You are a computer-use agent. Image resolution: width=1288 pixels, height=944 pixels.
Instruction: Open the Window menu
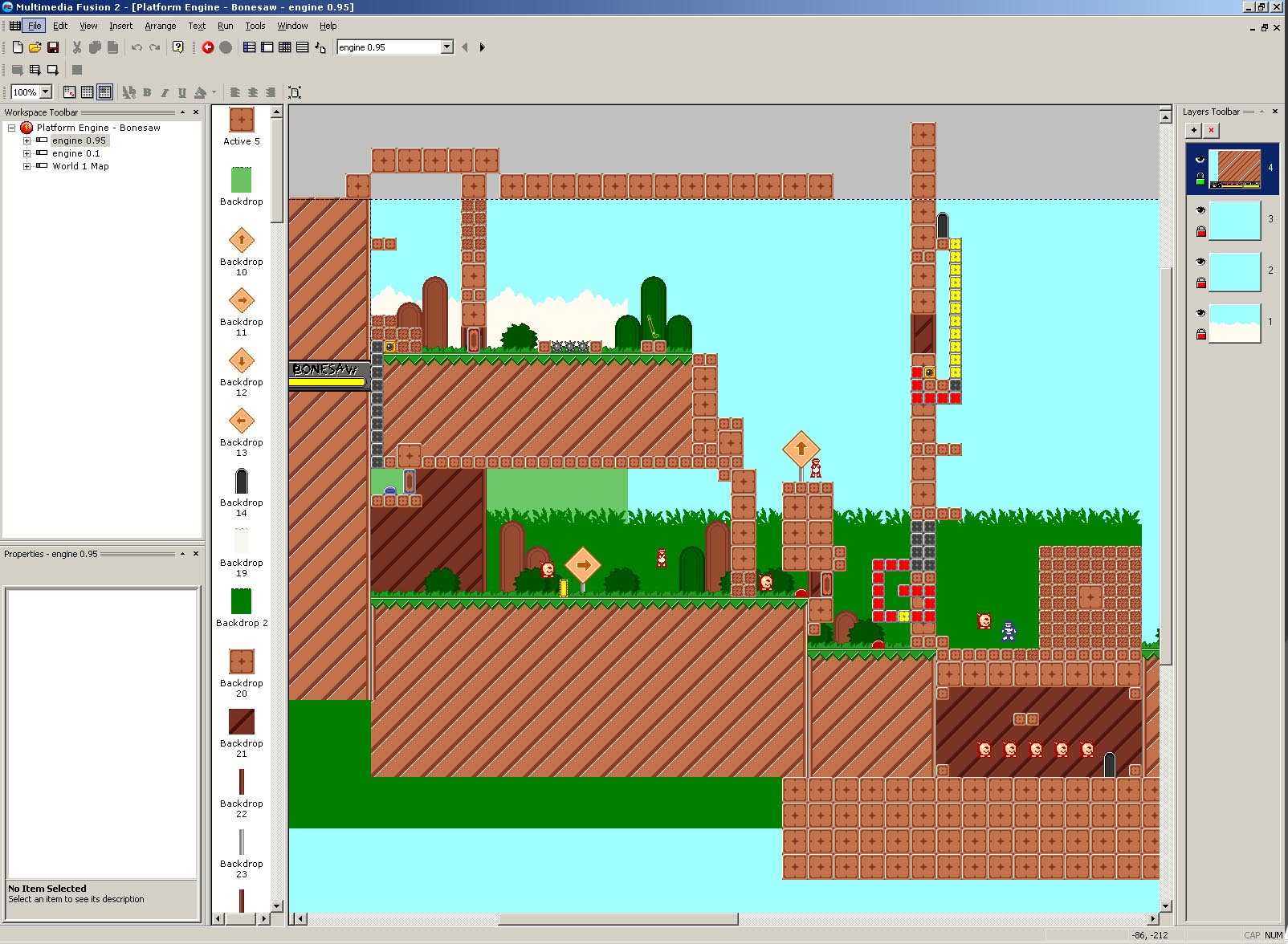pos(293,26)
